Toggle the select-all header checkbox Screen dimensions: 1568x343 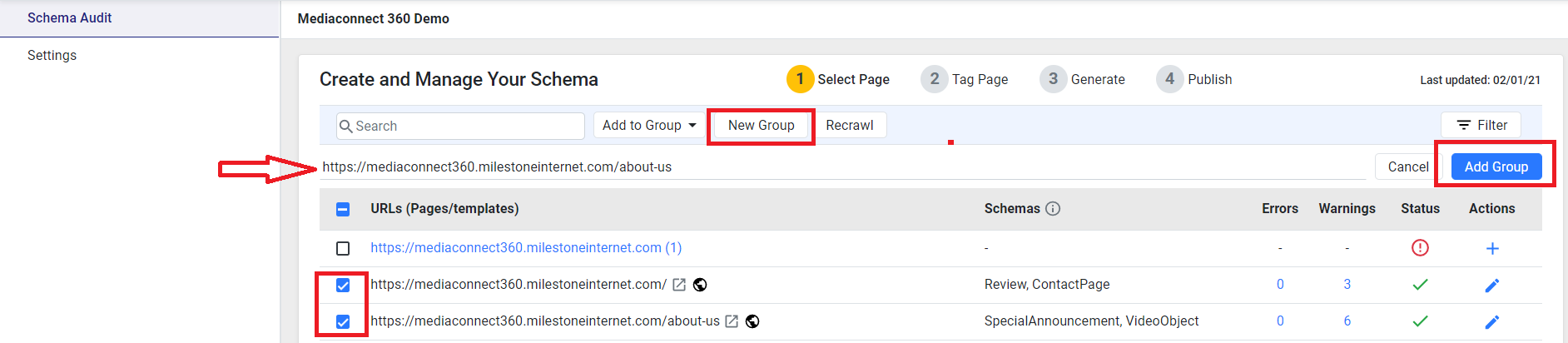point(343,209)
